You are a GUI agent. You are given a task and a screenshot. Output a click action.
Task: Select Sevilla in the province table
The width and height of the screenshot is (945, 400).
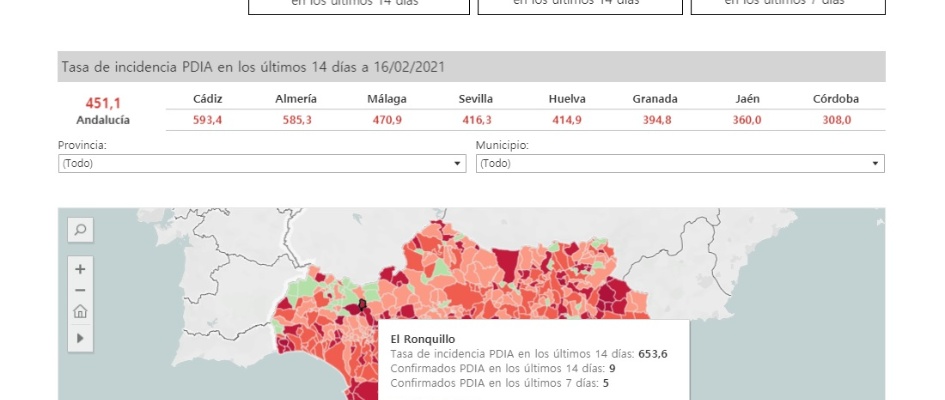tap(476, 99)
